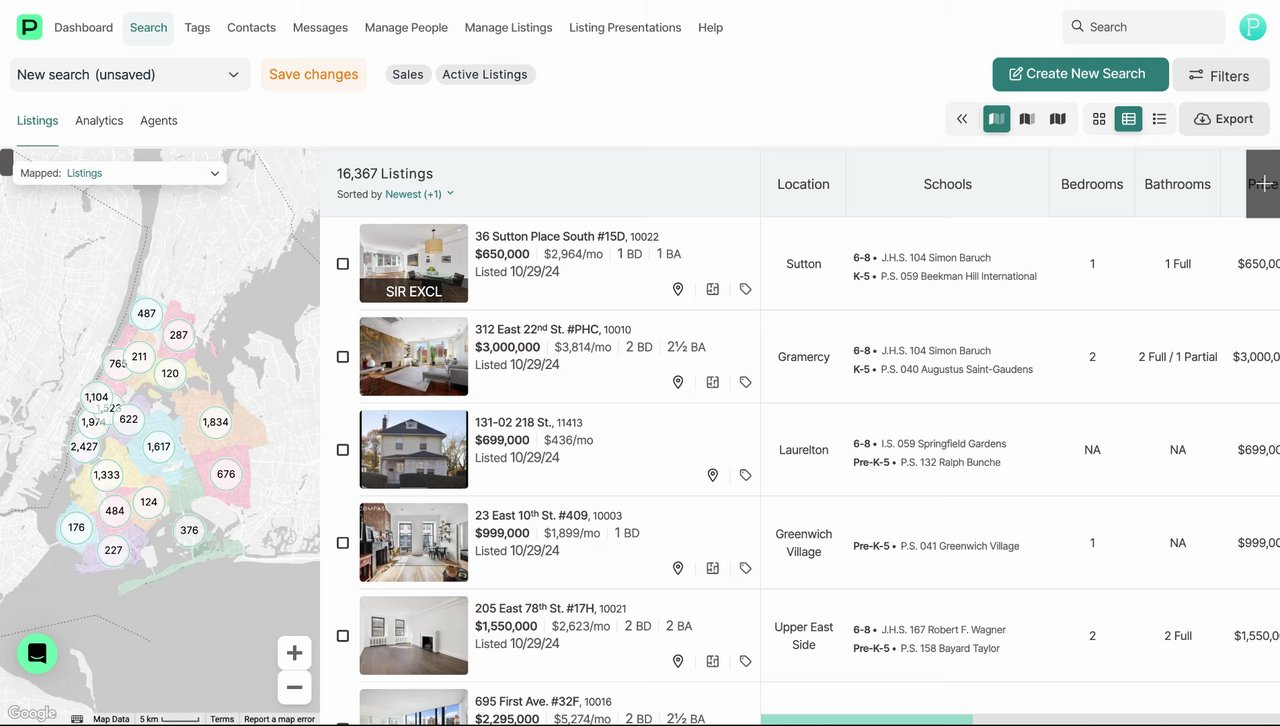Select the Listings tab
Image resolution: width=1280 pixels, height=726 pixels.
click(x=37, y=120)
